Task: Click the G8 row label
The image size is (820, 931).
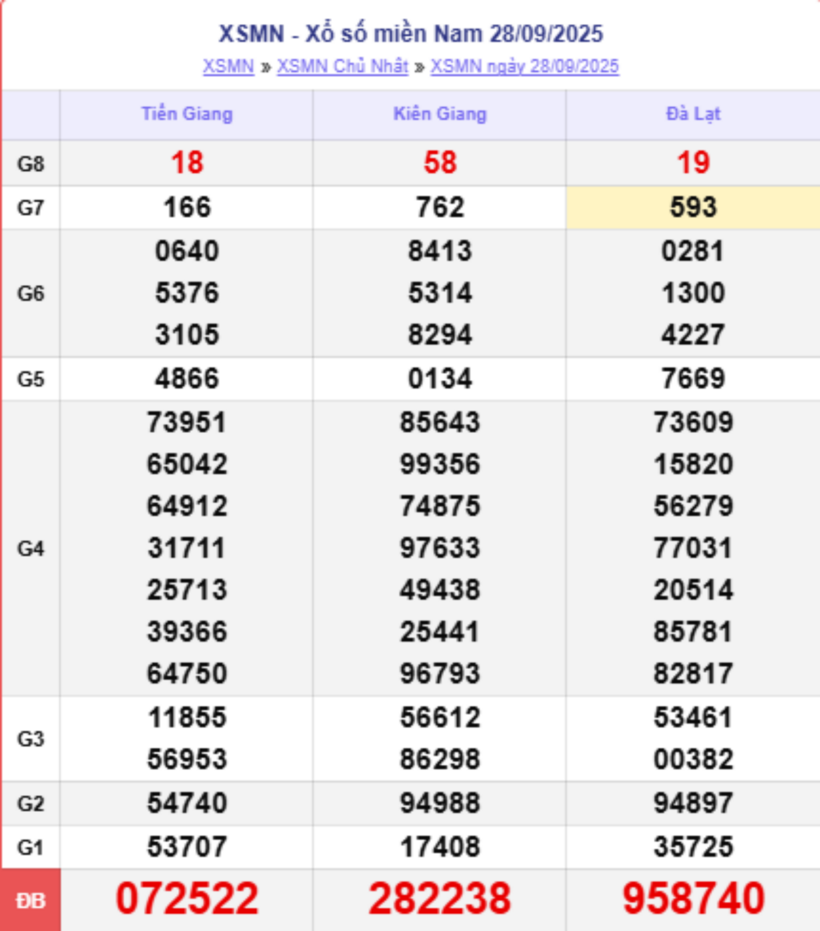Action: click(31, 163)
